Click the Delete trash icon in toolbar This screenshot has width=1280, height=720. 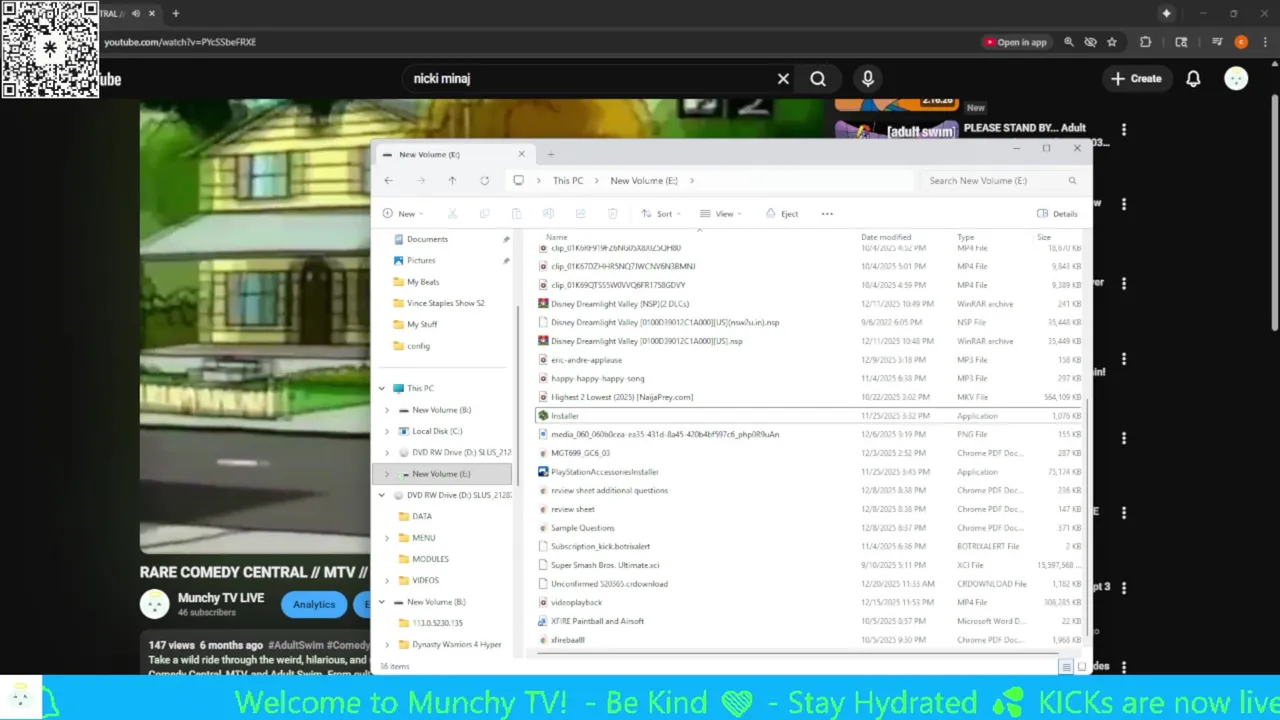pos(612,214)
